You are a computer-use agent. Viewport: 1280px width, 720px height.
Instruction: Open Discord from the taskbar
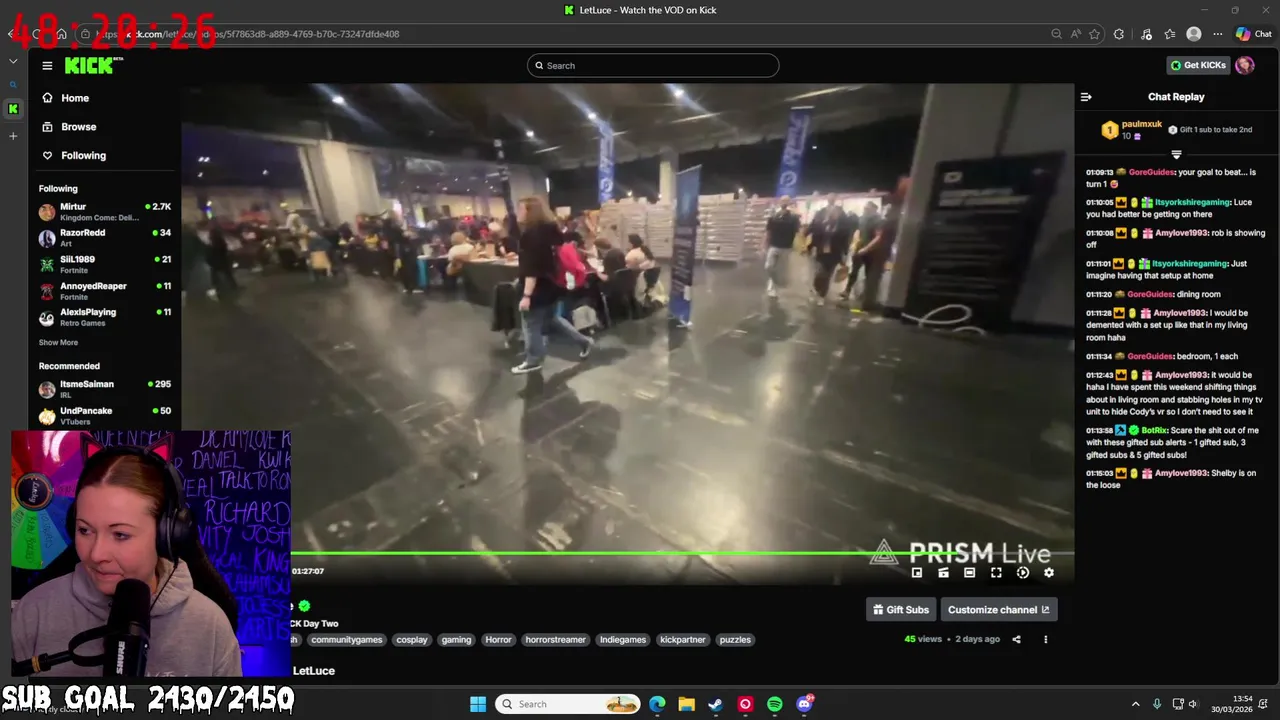tap(804, 704)
